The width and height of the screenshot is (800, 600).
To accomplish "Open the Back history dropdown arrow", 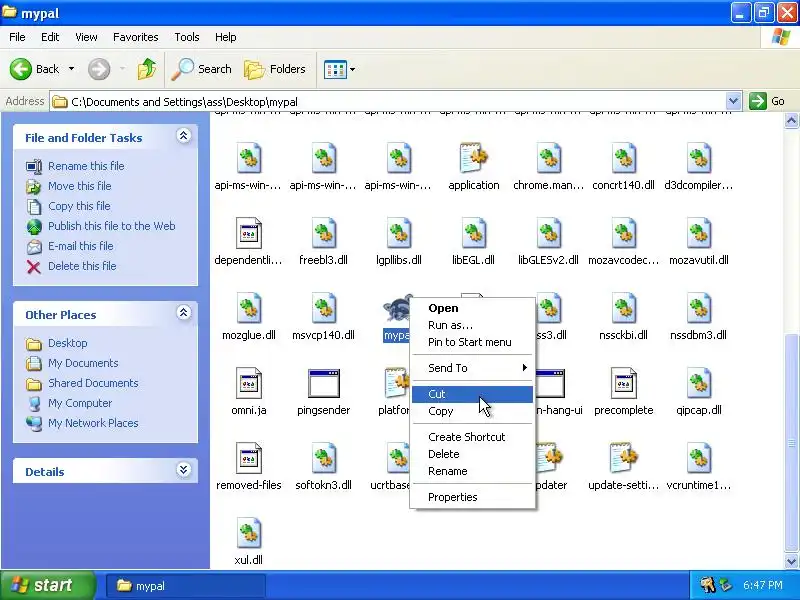I will pos(71,69).
